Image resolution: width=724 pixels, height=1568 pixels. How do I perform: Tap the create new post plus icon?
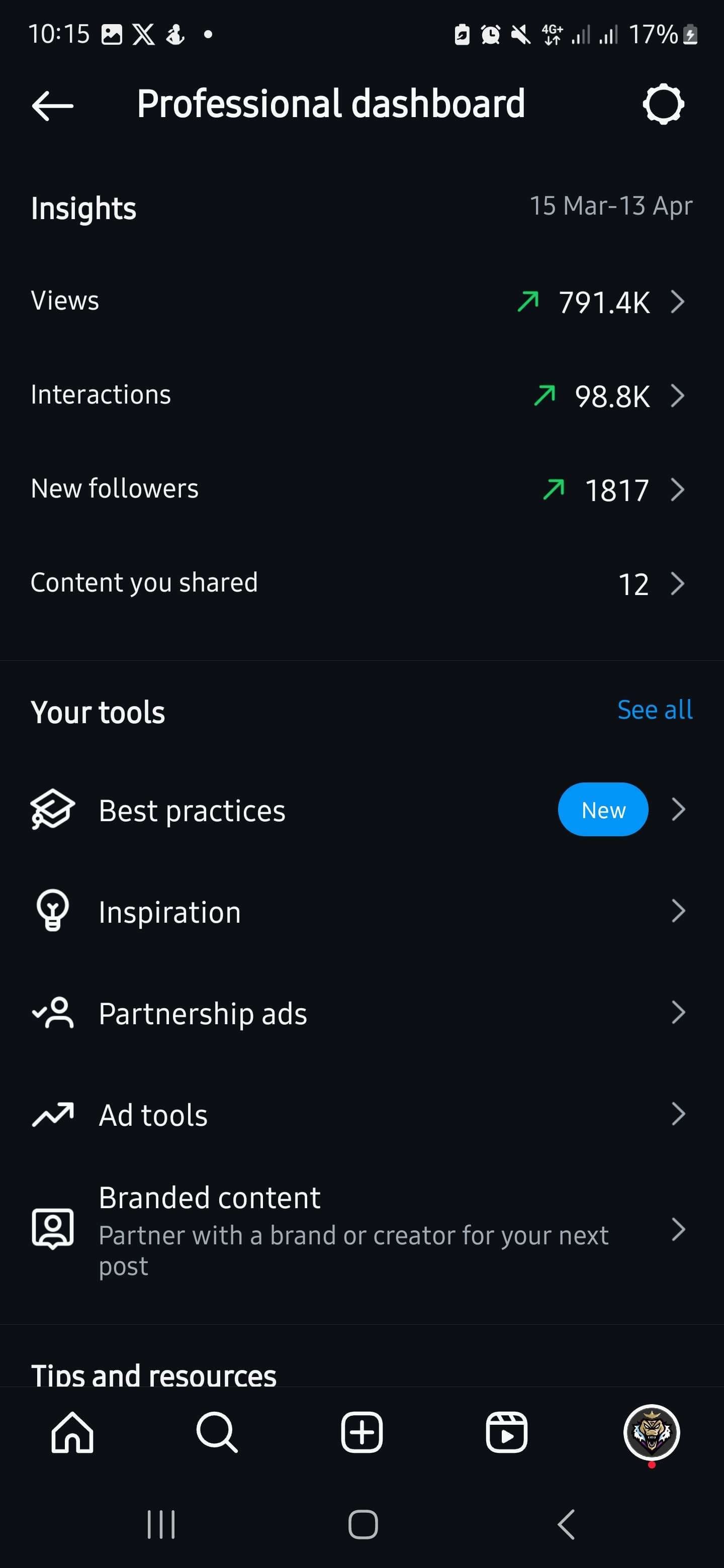coord(361,1432)
